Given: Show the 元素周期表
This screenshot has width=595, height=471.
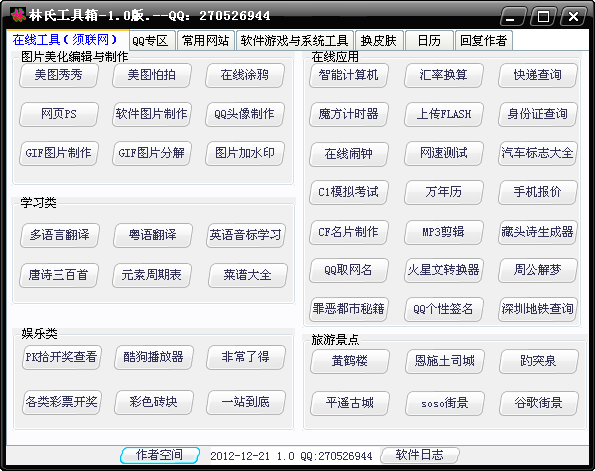Looking at the screenshot, I should (x=152, y=275).
